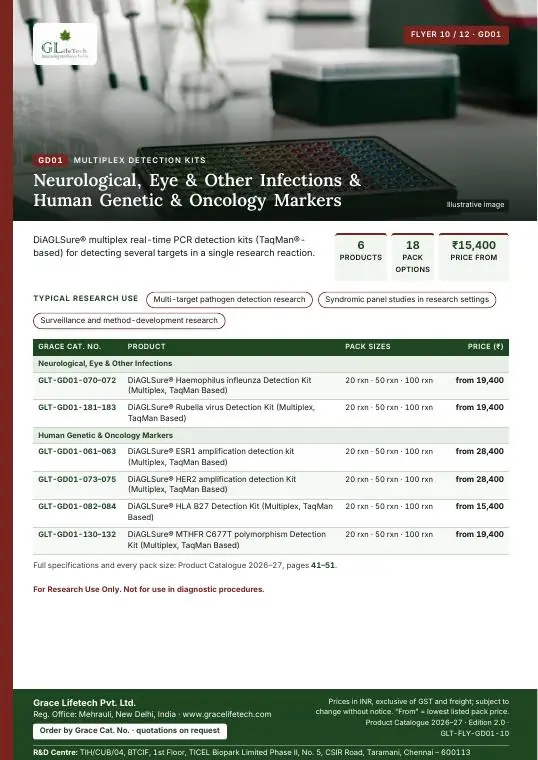Click catalogue number GLT-GD01-073-075
The width and height of the screenshot is (538, 760).
click(77, 479)
